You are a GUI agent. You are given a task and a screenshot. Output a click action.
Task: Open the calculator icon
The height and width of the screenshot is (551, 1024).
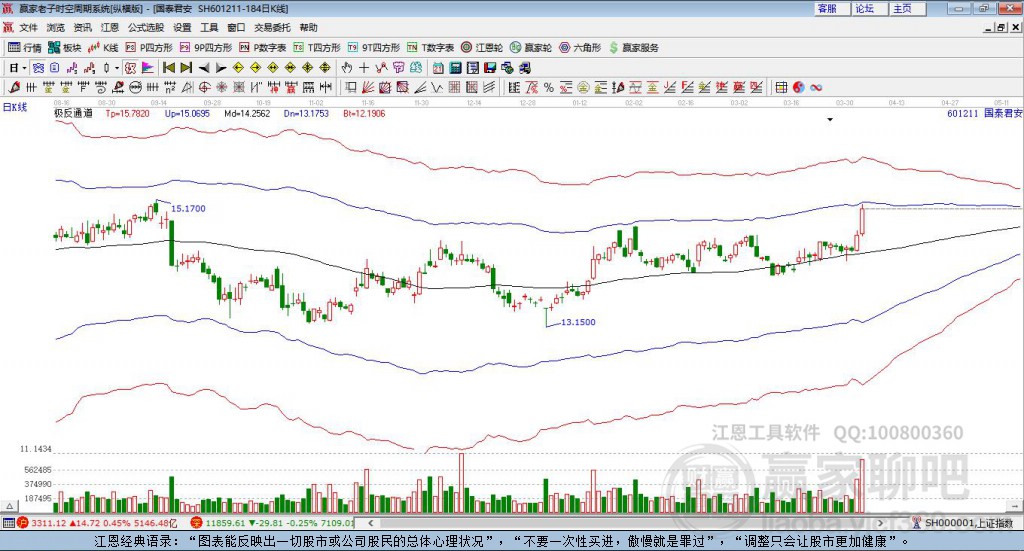(x=455, y=68)
